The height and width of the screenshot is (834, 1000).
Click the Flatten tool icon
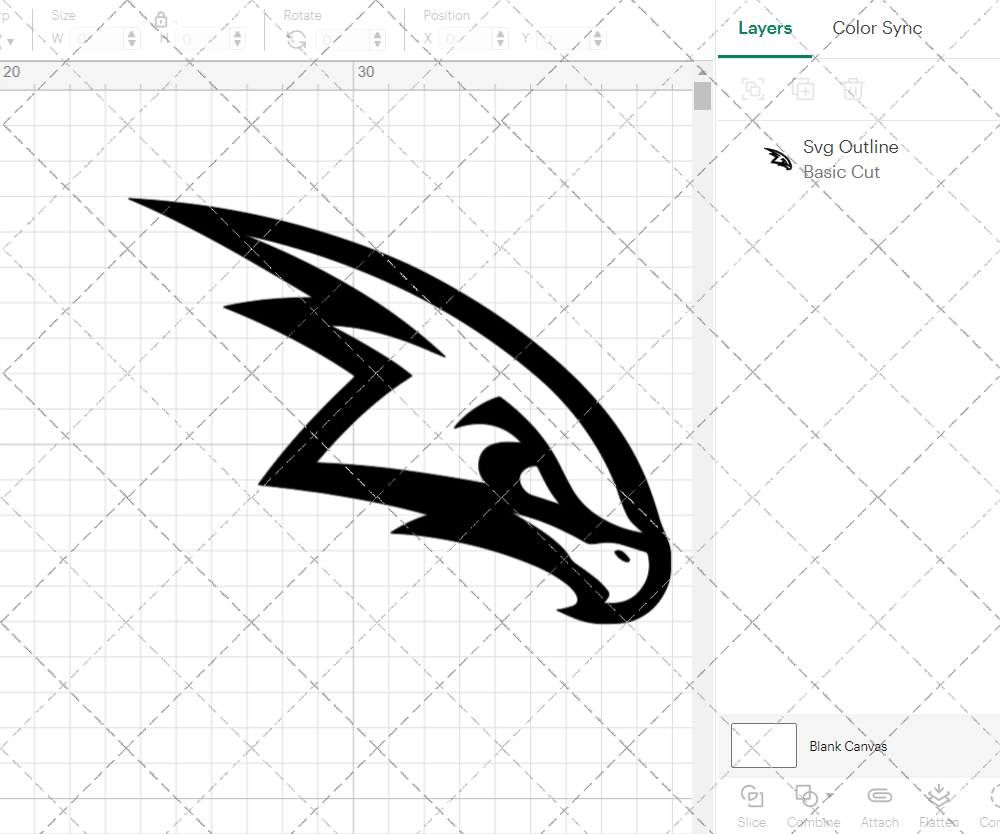[x=938, y=795]
